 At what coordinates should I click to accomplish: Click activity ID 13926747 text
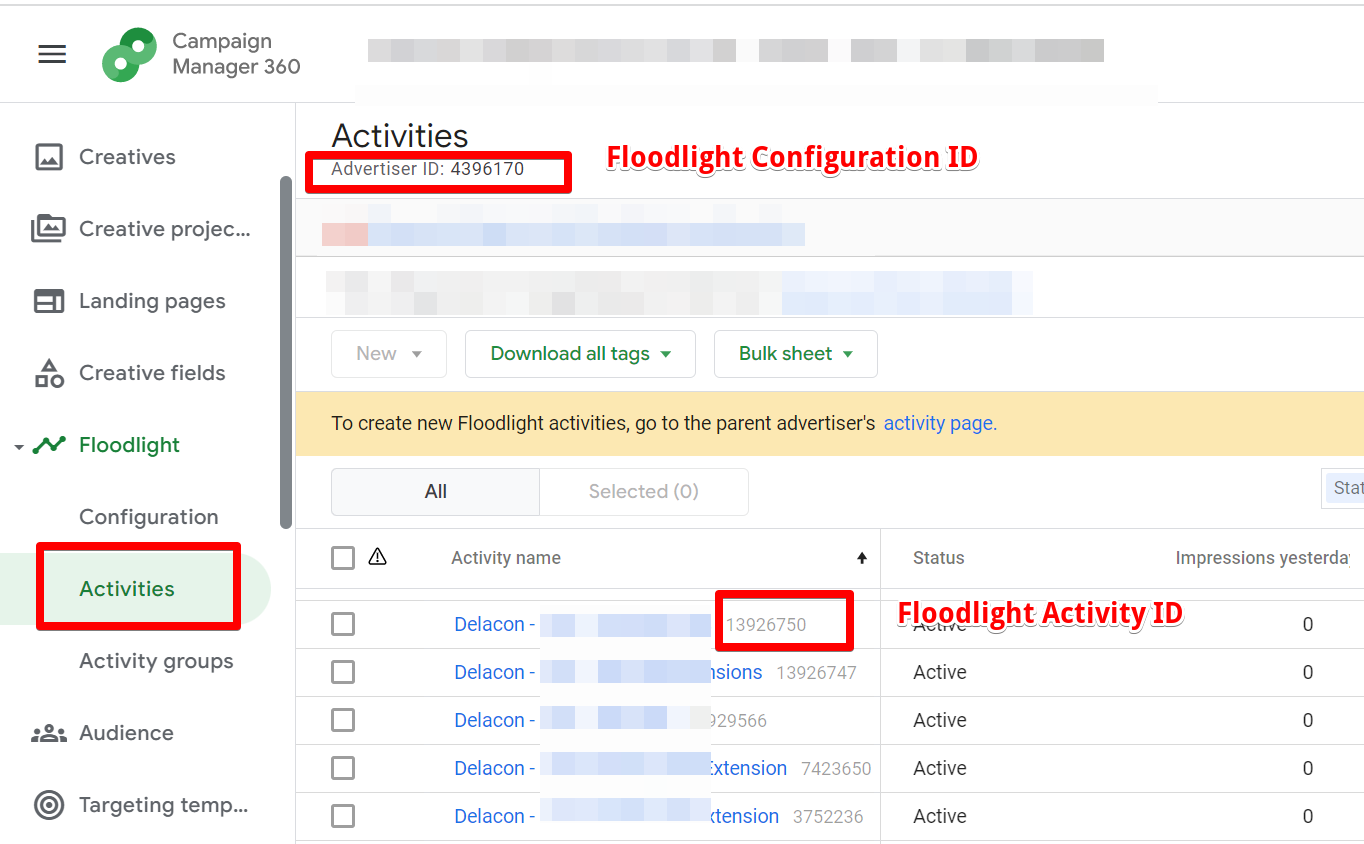tap(816, 673)
